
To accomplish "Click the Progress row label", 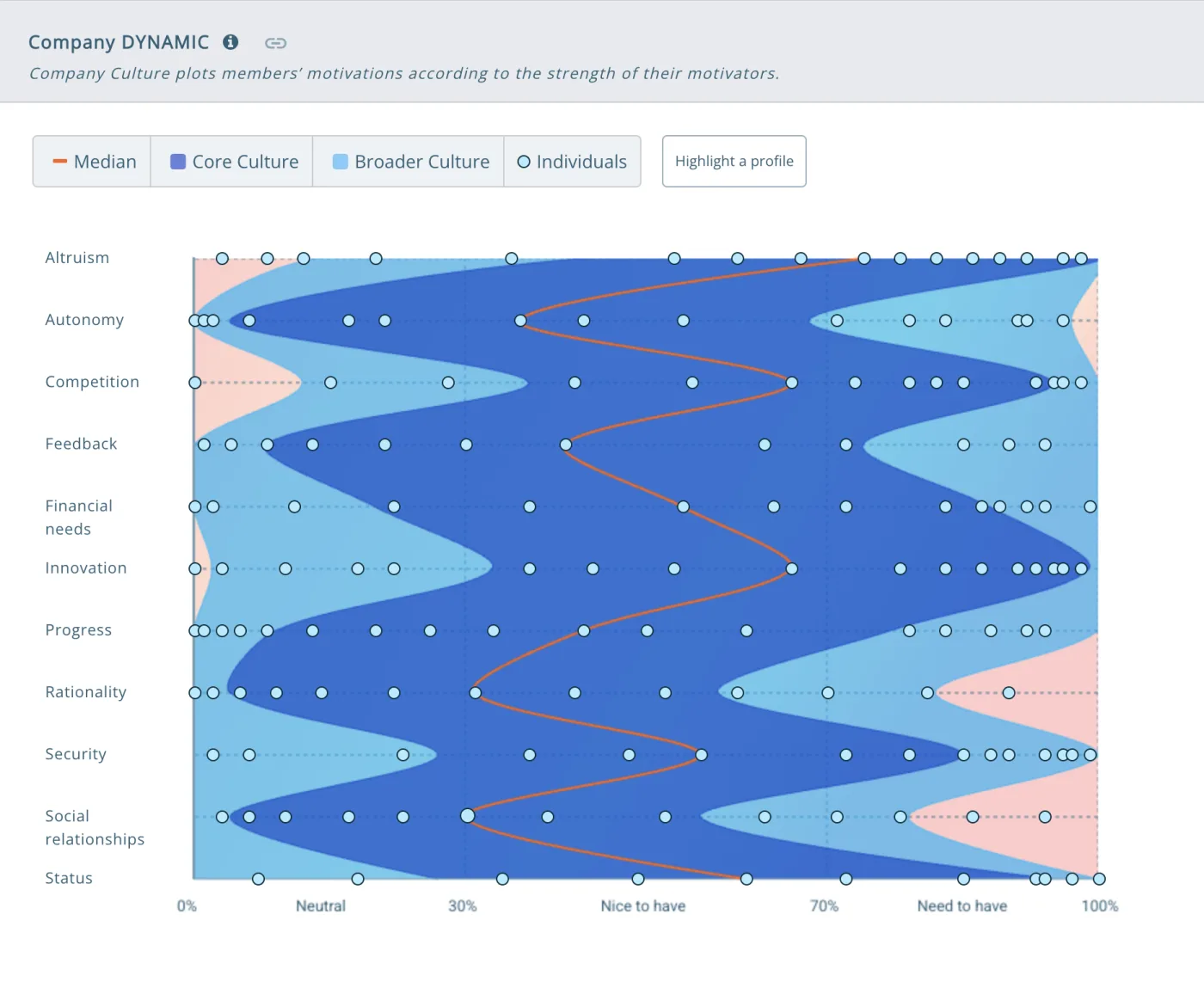I will 78,630.
